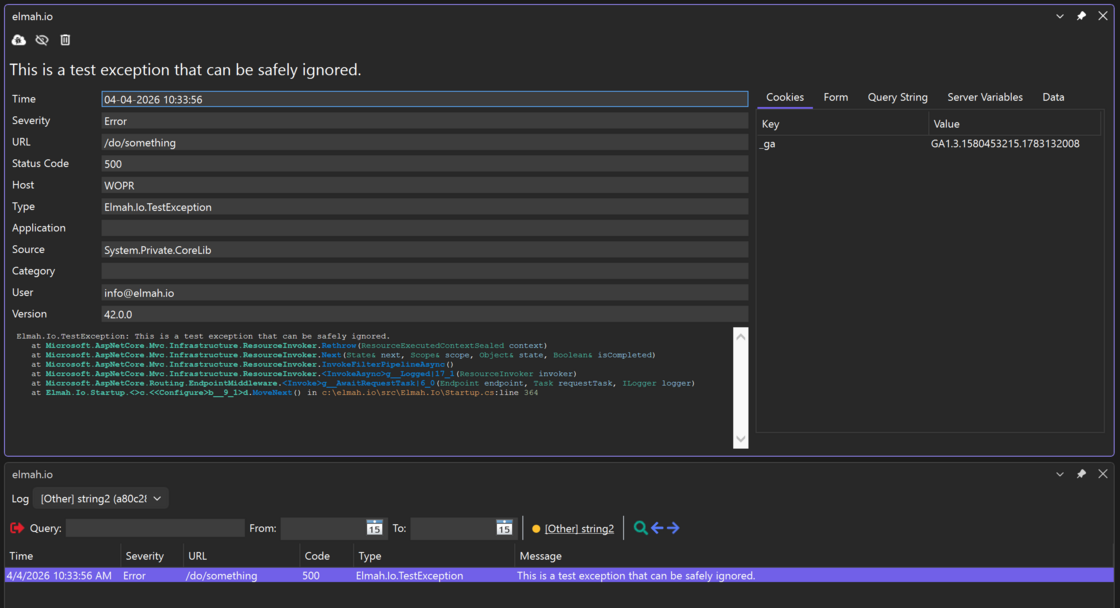
Task: Focus the Query input field
Action: 154,528
